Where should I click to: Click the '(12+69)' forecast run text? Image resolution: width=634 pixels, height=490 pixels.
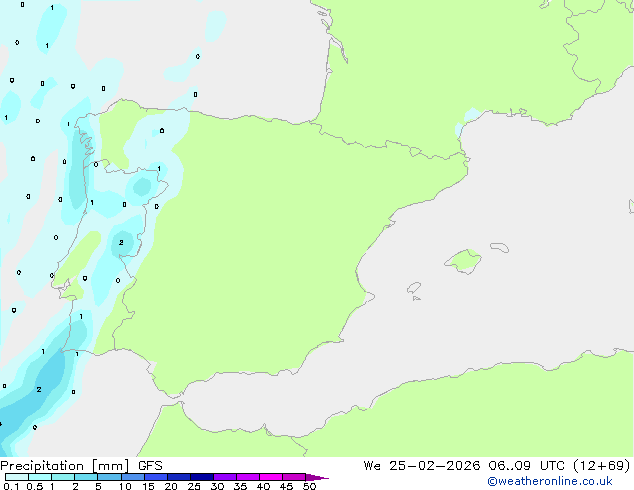pos(602,466)
